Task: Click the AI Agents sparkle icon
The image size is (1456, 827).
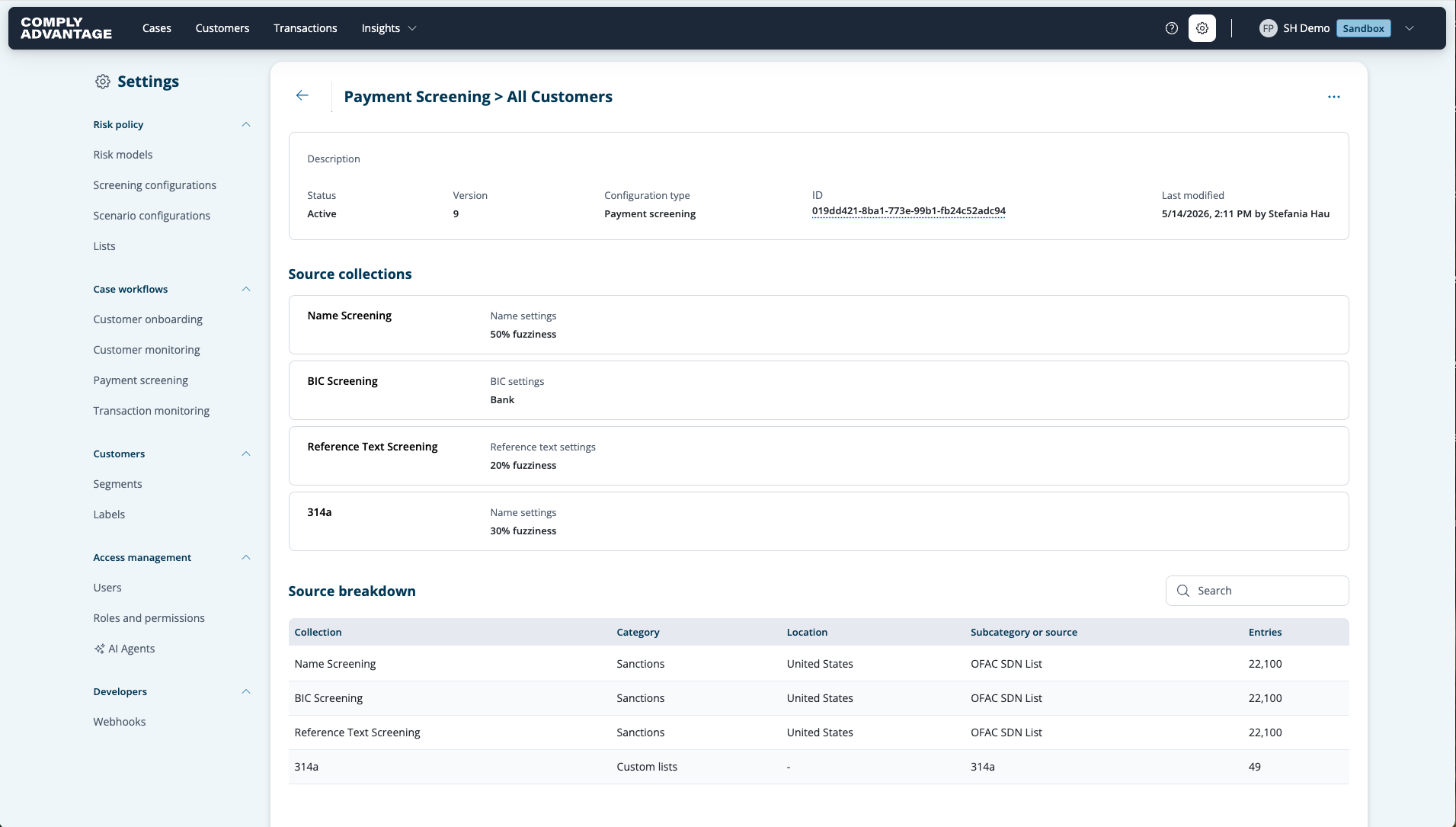Action: [99, 649]
